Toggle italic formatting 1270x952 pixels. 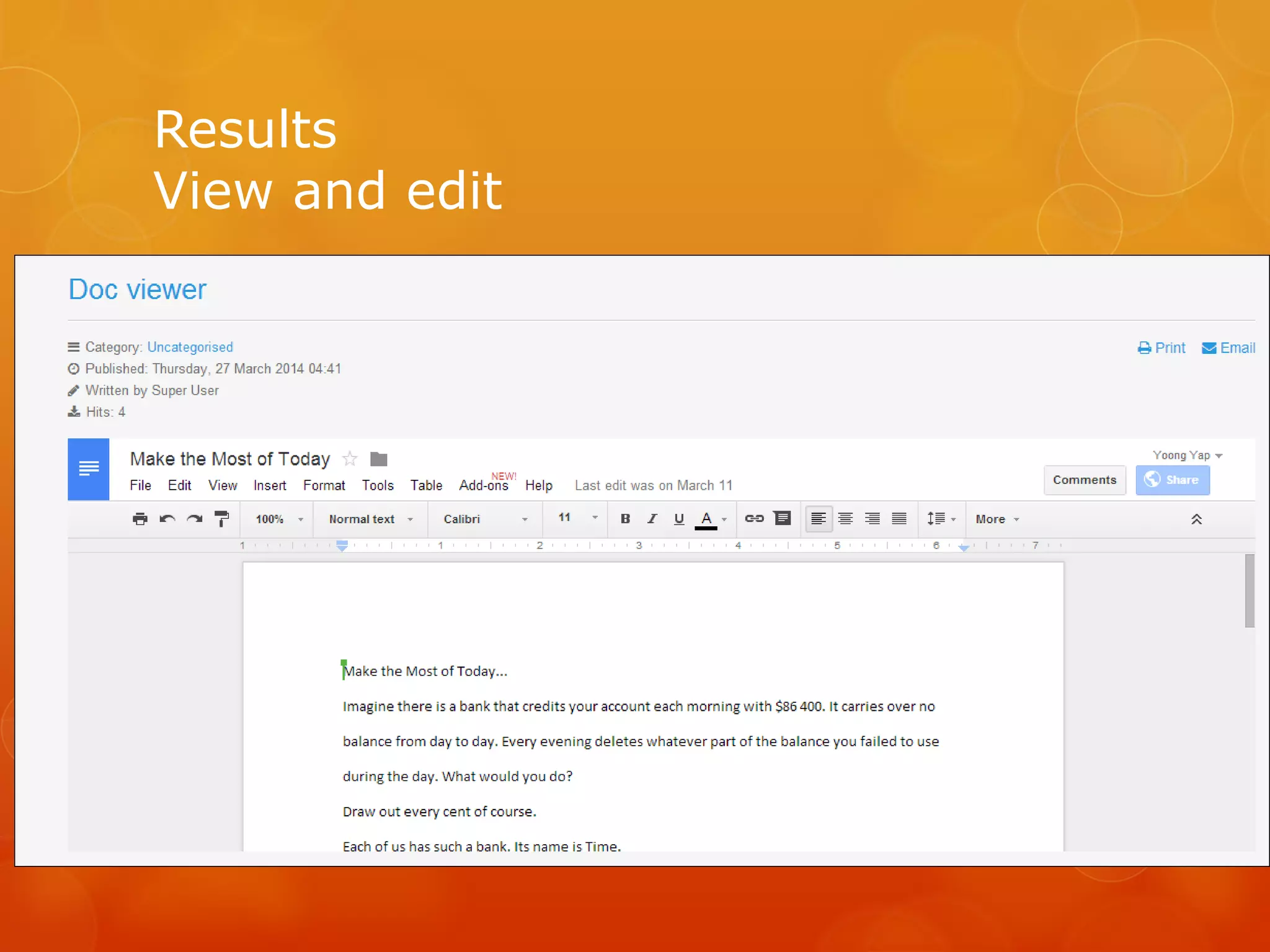click(652, 519)
